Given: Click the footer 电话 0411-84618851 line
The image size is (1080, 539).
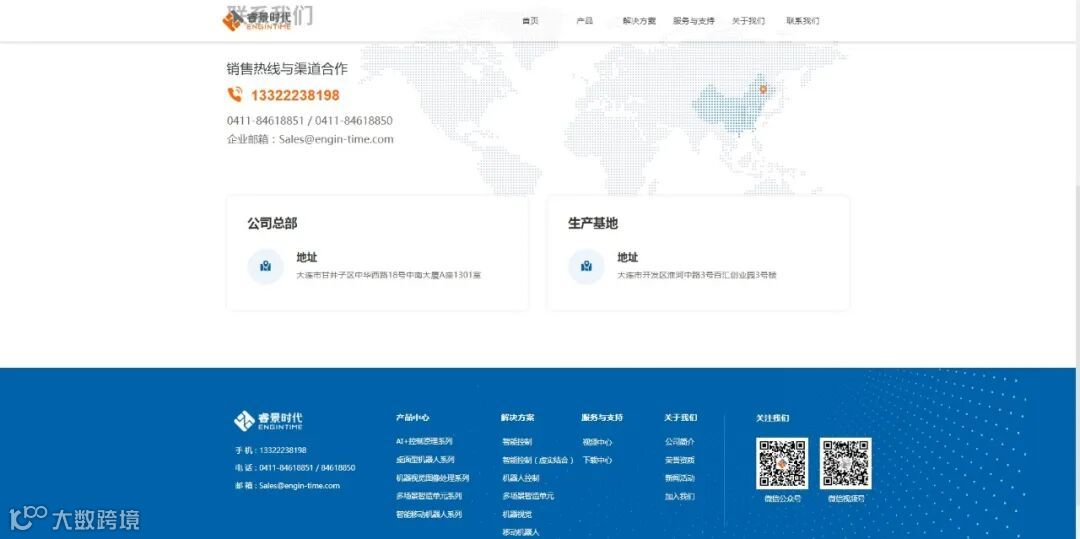Looking at the screenshot, I should point(295,468).
